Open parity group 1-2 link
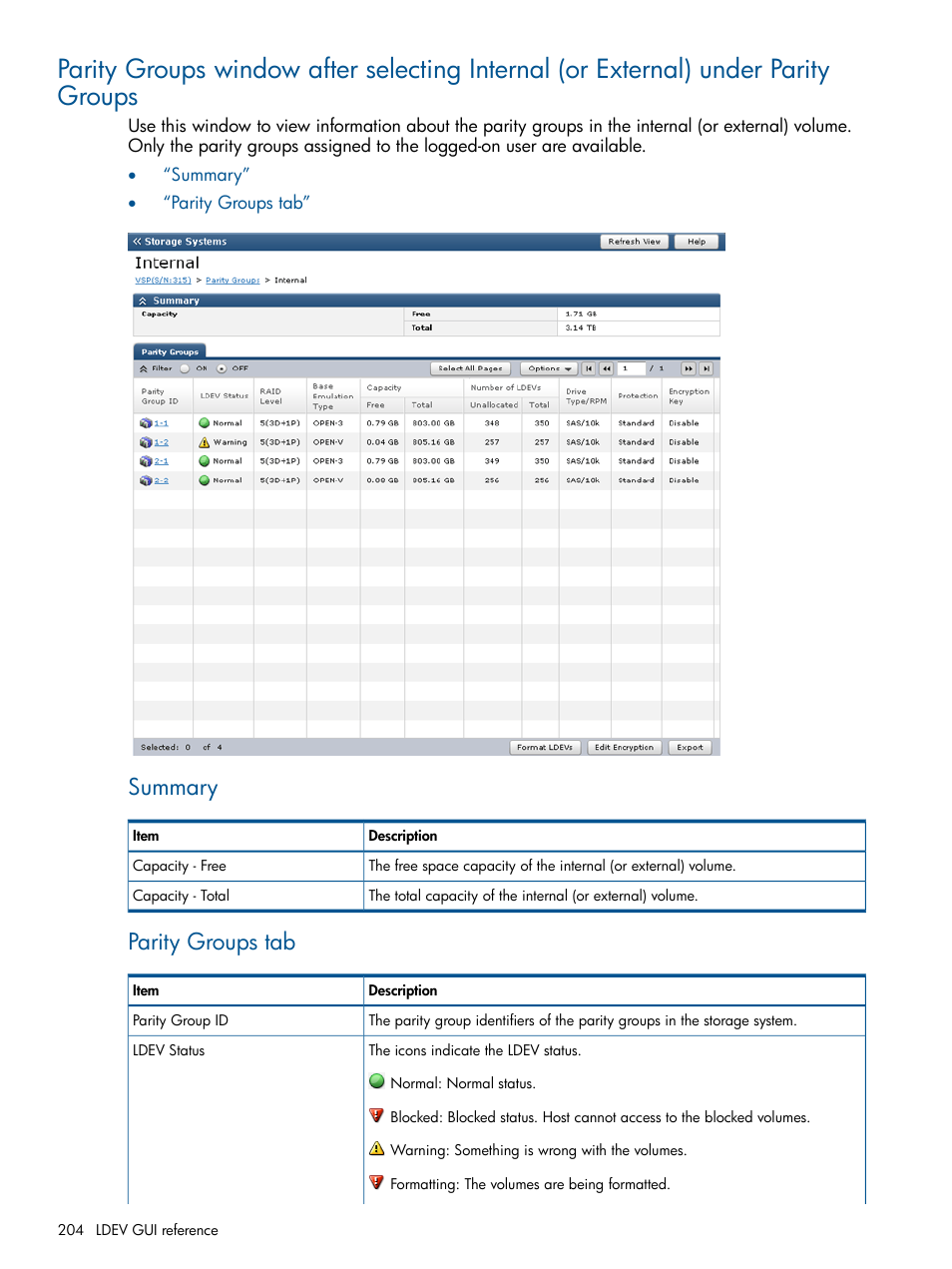The image size is (952, 1269). pos(162,442)
